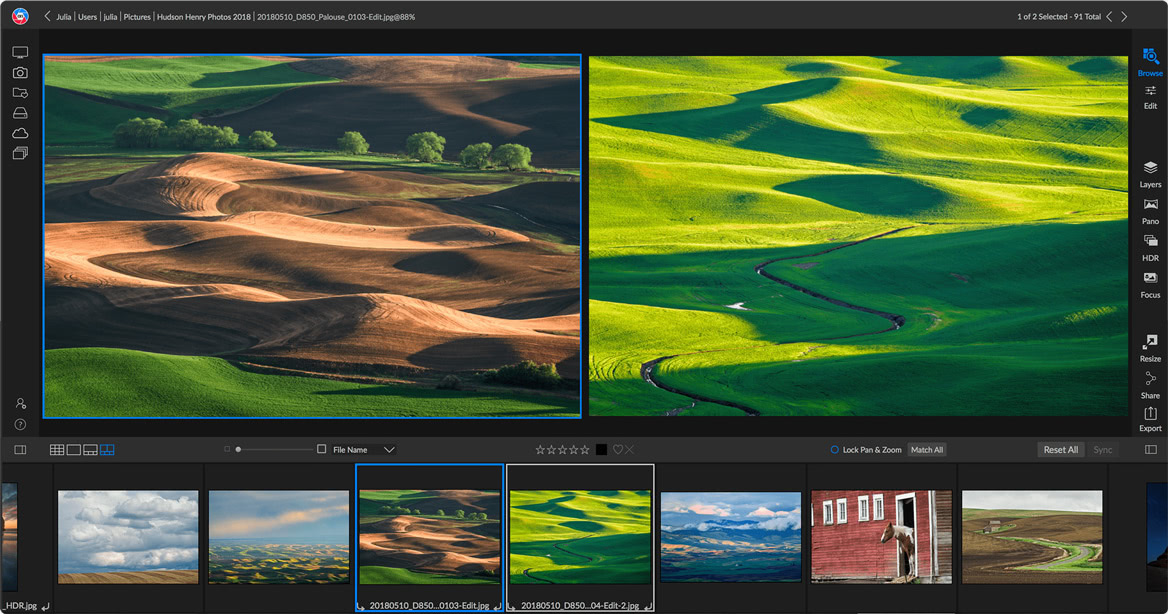
Task: Reject photo with the X icon
Action: click(x=629, y=449)
